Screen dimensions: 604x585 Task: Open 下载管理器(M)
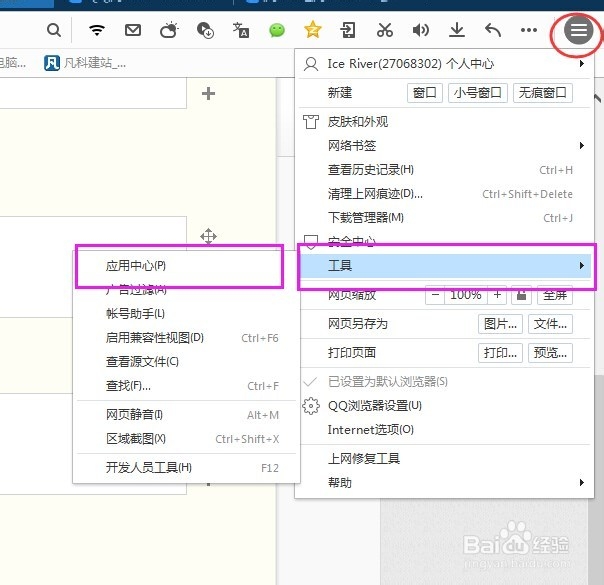445,218
